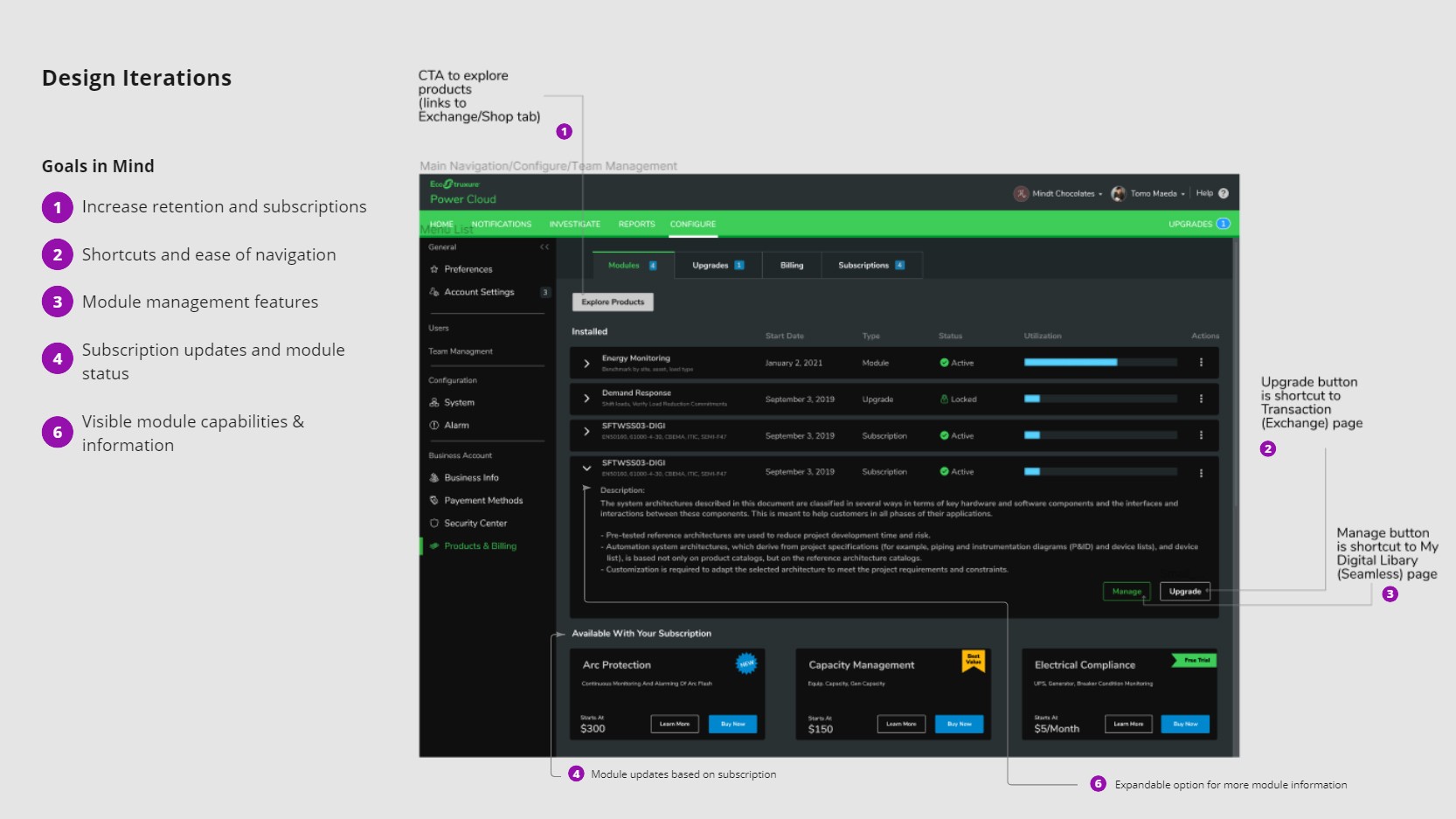Click the Explore Products button
This screenshot has width=1456, height=819.
pyautogui.click(x=613, y=302)
